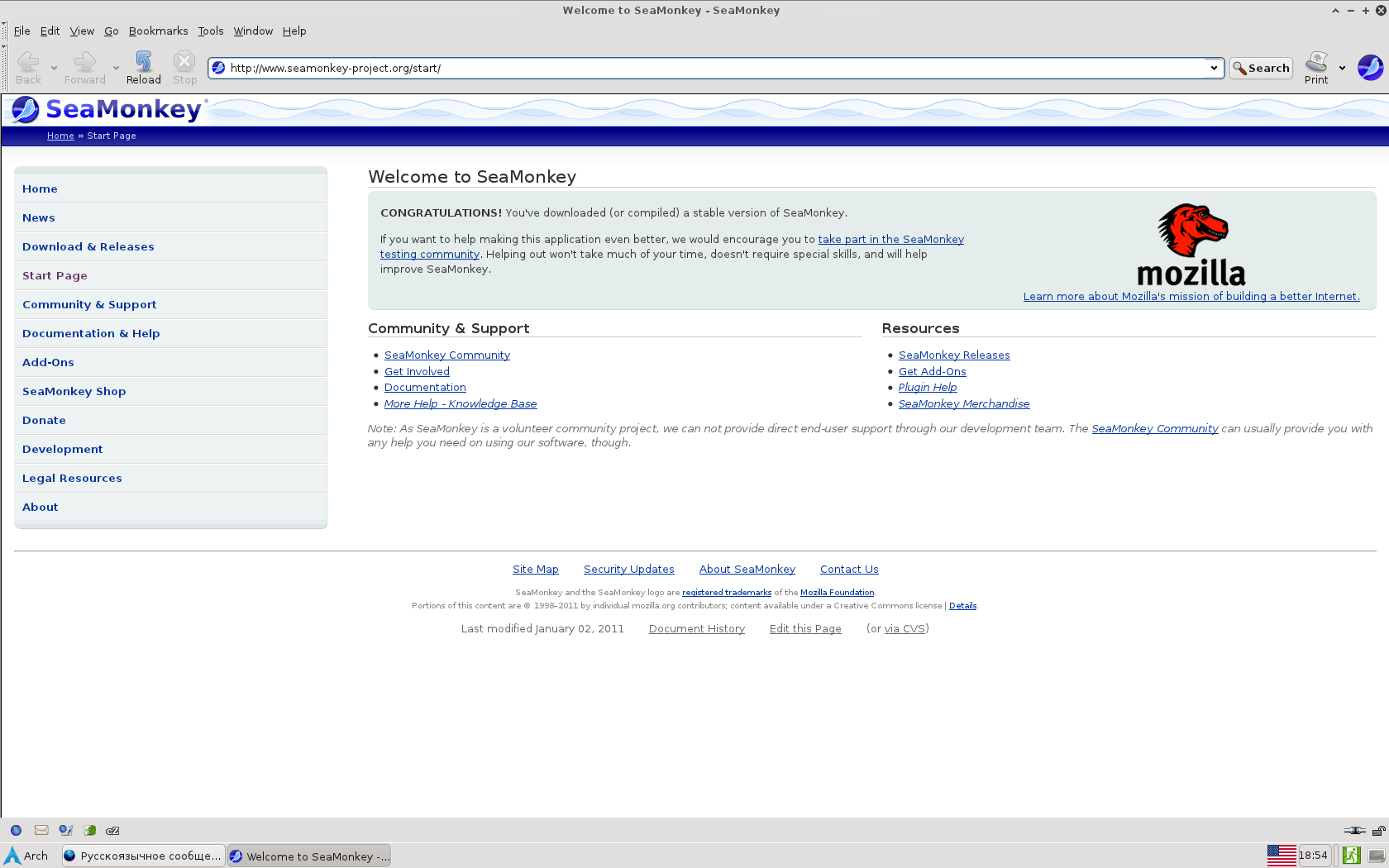
Task: Open SeaMonkey Shop sidebar link
Action: click(170, 391)
